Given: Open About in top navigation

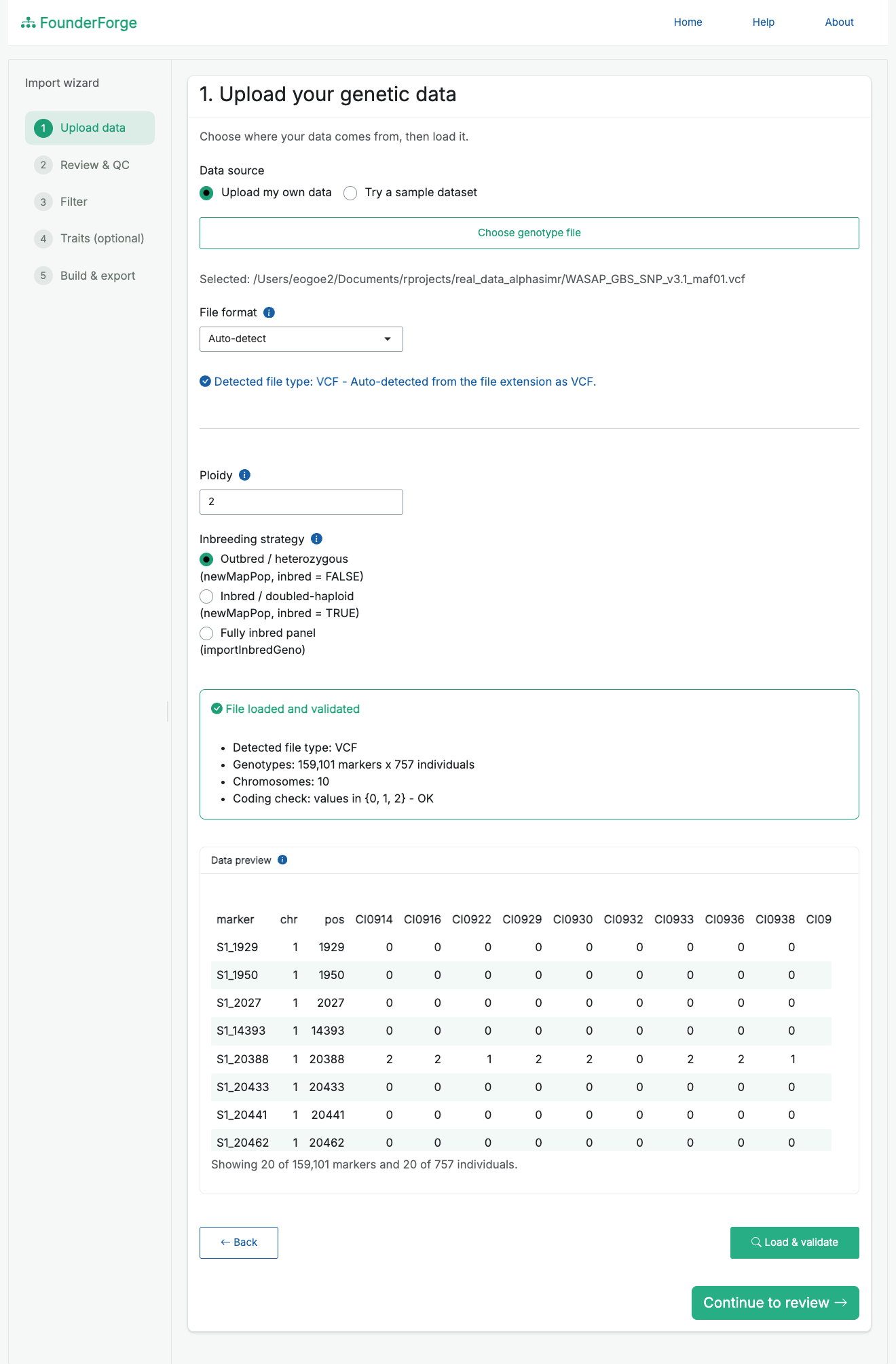Looking at the screenshot, I should click(839, 22).
